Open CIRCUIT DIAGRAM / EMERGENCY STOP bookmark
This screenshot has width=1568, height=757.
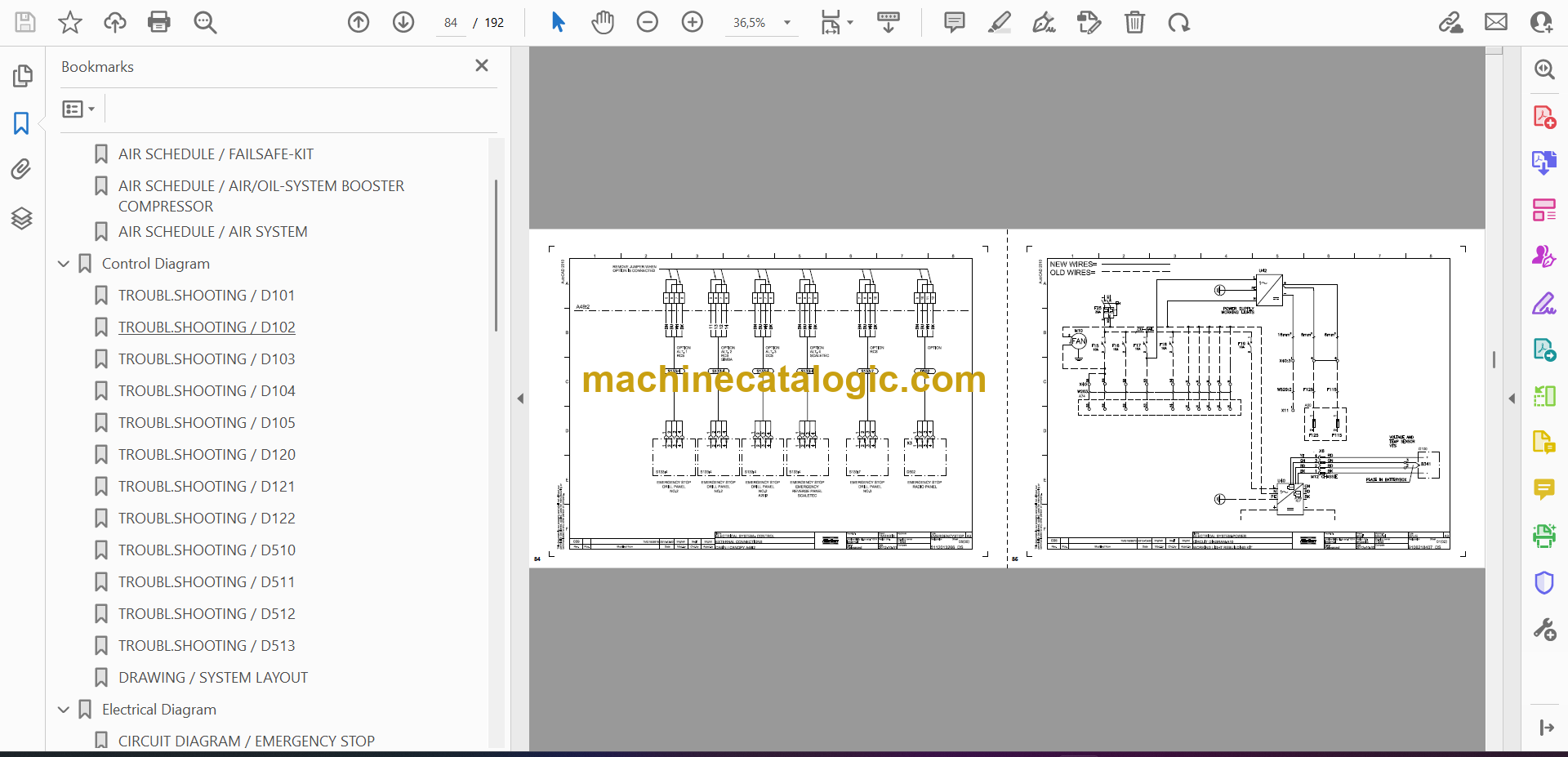click(247, 741)
